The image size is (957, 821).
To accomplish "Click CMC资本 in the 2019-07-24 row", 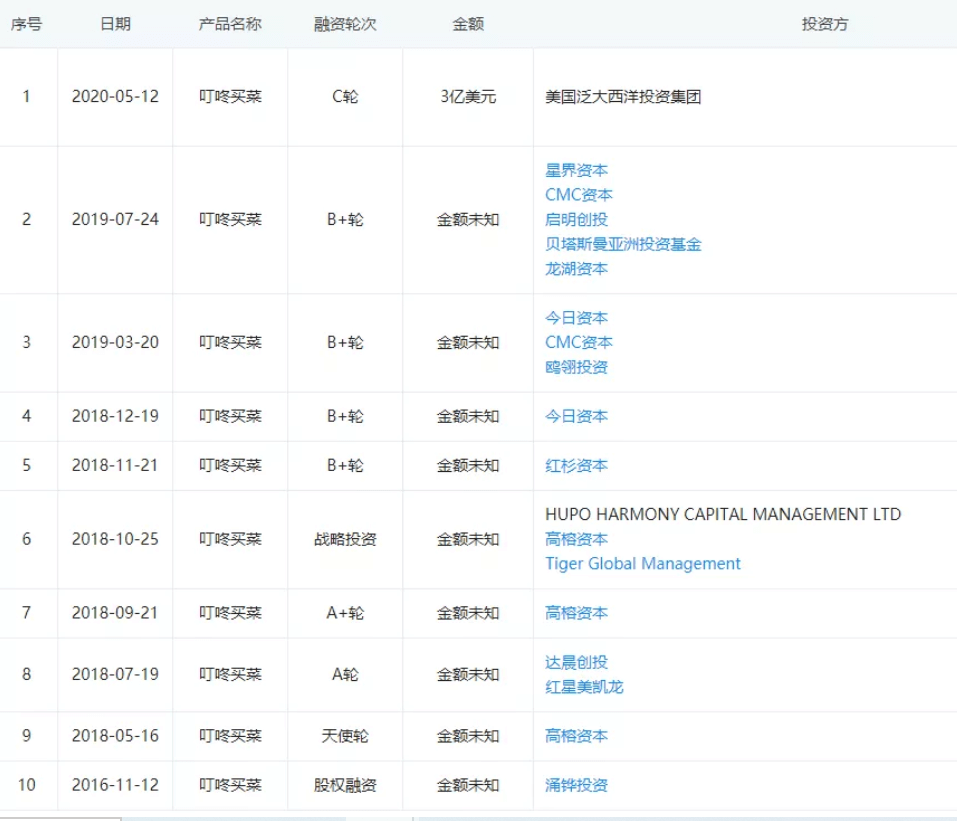I will tap(579, 195).
